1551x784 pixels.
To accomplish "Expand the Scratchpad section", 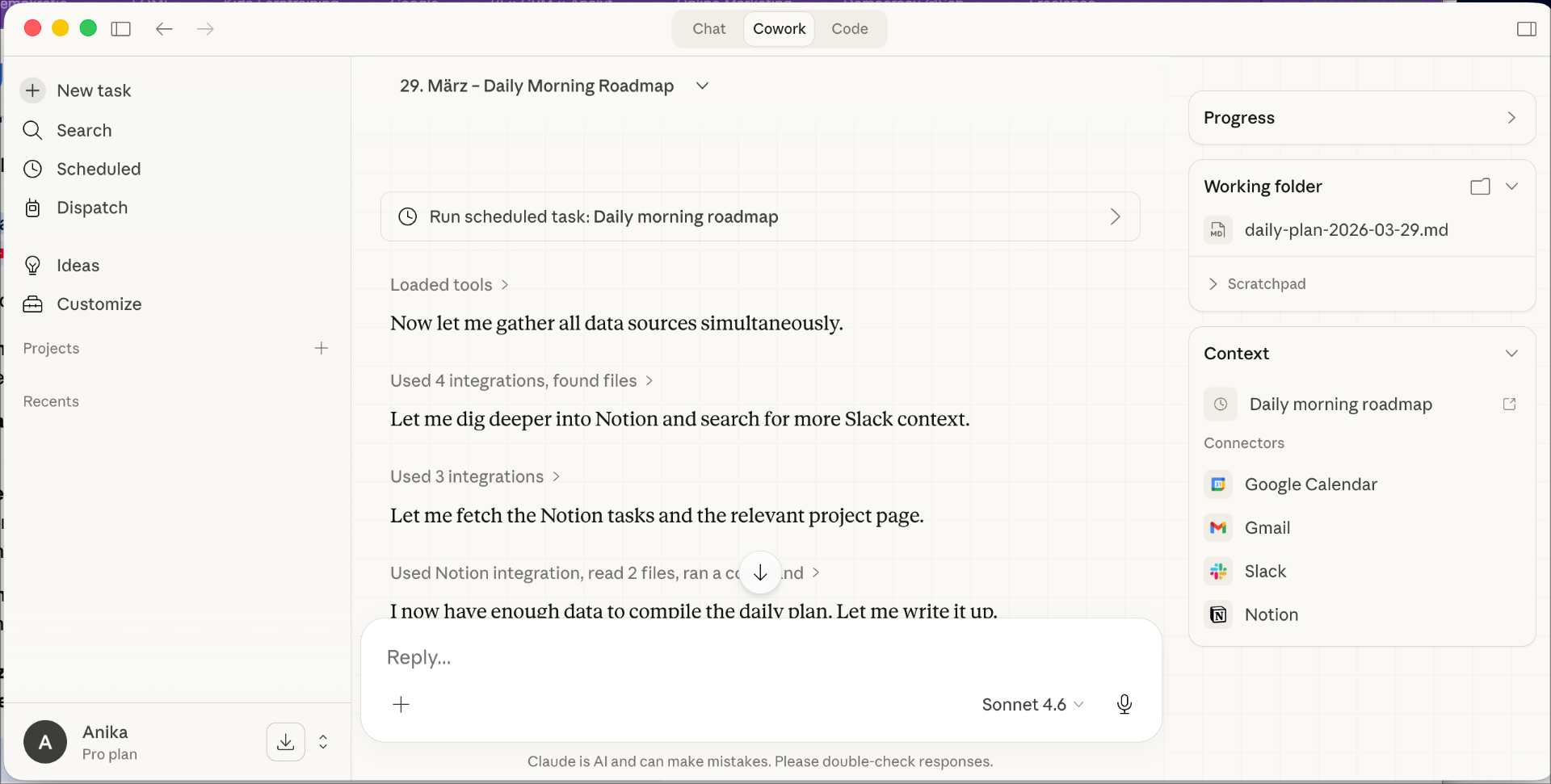I will (x=1257, y=284).
